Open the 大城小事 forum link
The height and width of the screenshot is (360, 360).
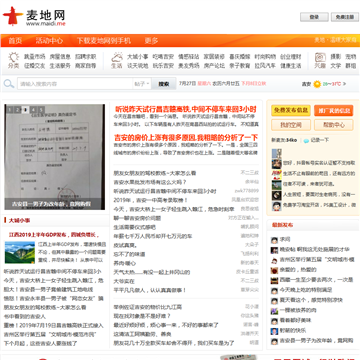[x=138, y=57]
